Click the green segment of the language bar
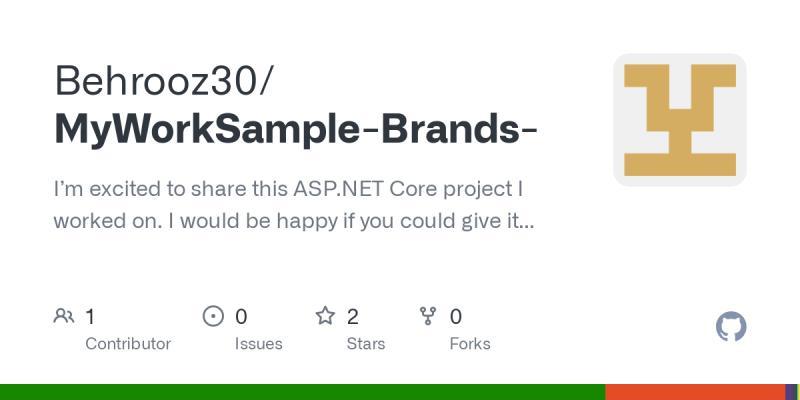 click(300, 392)
